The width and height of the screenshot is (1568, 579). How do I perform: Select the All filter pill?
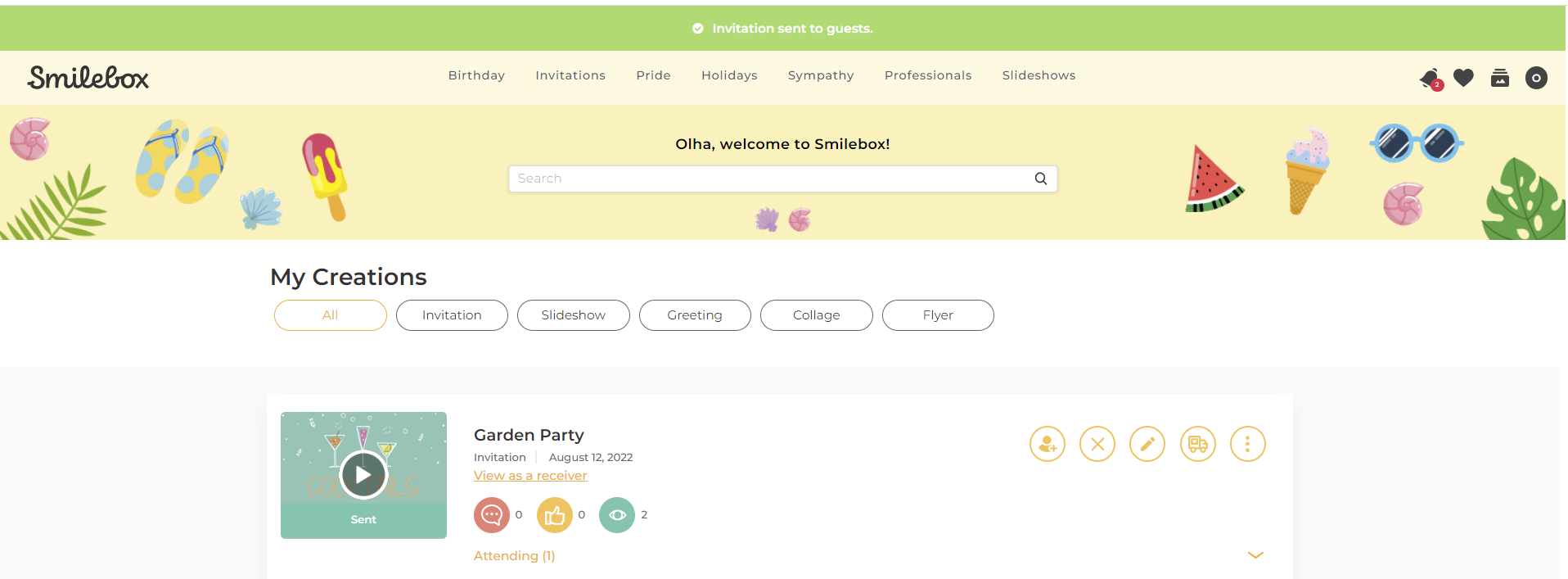pos(331,315)
